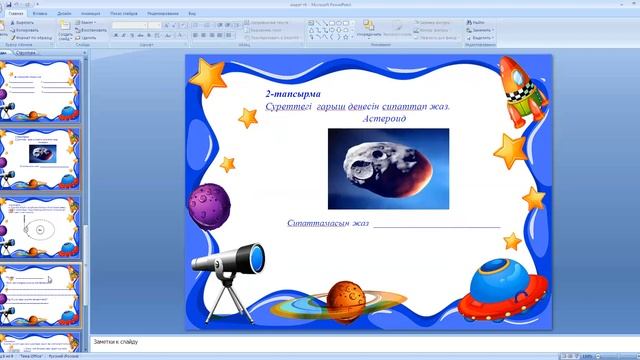640x360 pixels.
Task: Toggle strikethrough formatting
Action: (x=140, y=36)
